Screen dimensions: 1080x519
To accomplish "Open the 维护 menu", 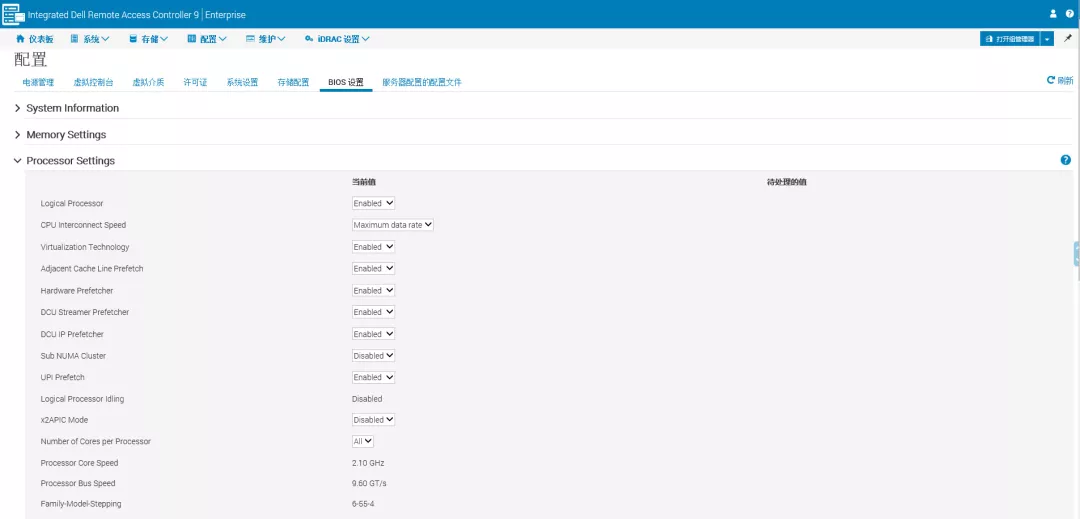I will coord(265,39).
